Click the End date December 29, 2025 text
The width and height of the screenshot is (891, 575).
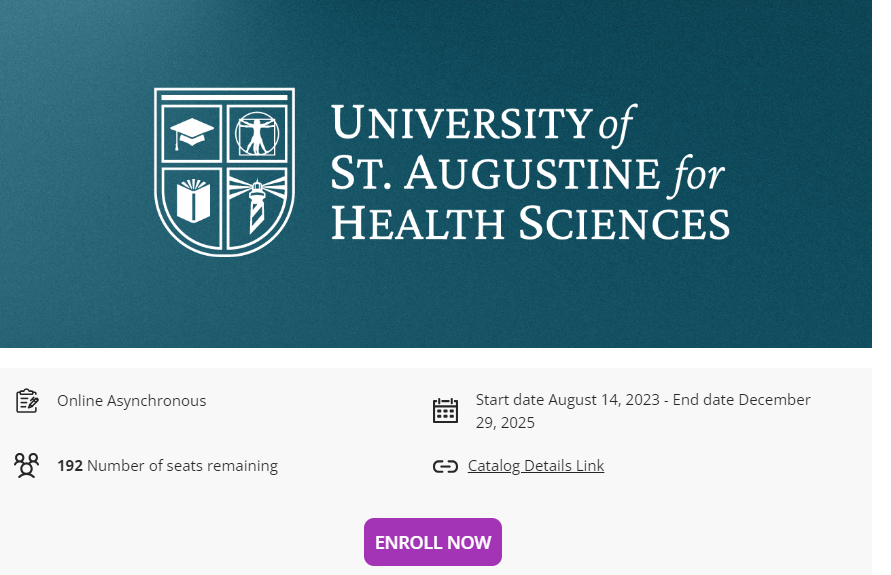click(643, 411)
